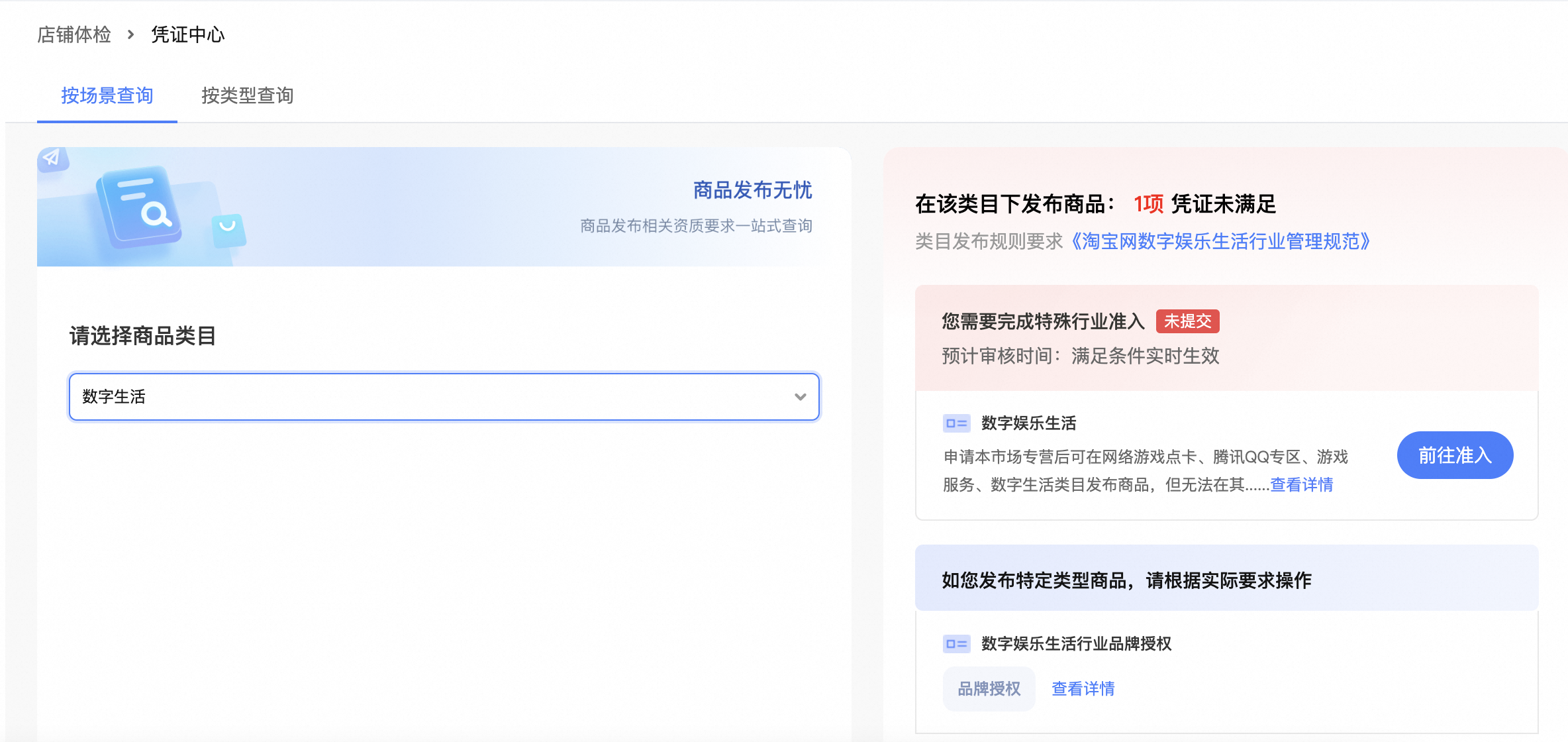
Task: Click the card icon beside 数字娱乐生活行业品牌授权
Action: click(x=957, y=644)
